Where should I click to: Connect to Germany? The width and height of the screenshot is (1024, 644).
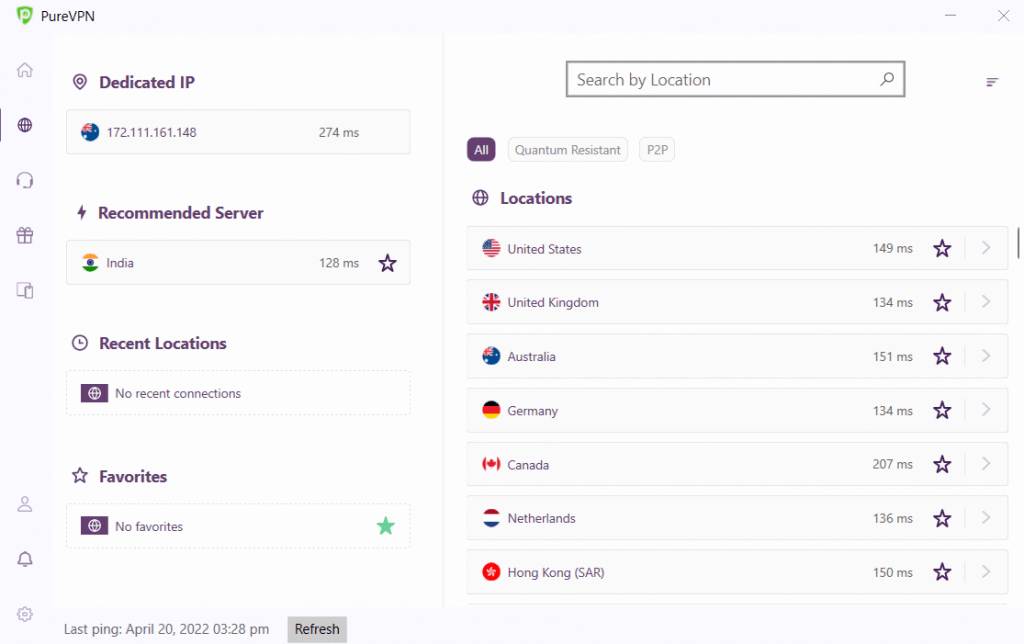(737, 410)
